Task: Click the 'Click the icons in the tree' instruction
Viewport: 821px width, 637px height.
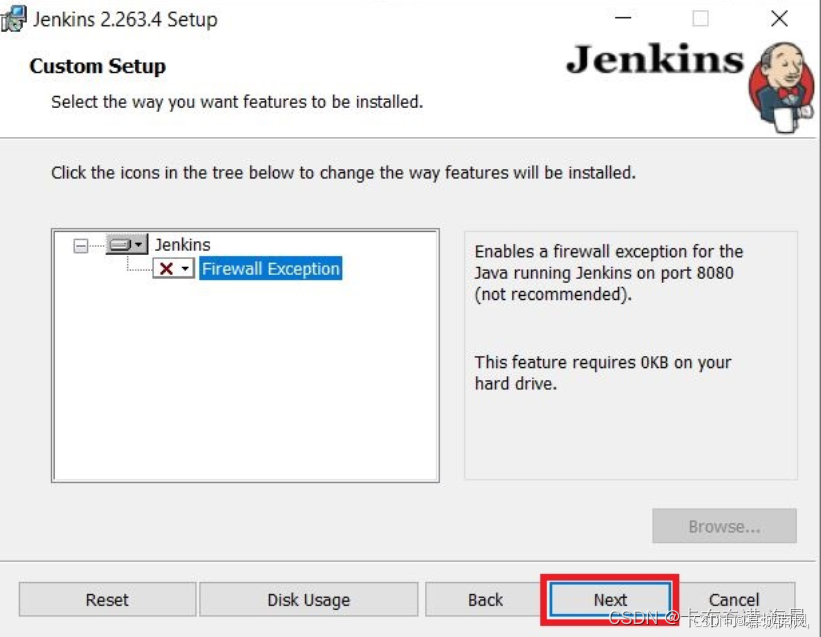Action: click(x=343, y=172)
